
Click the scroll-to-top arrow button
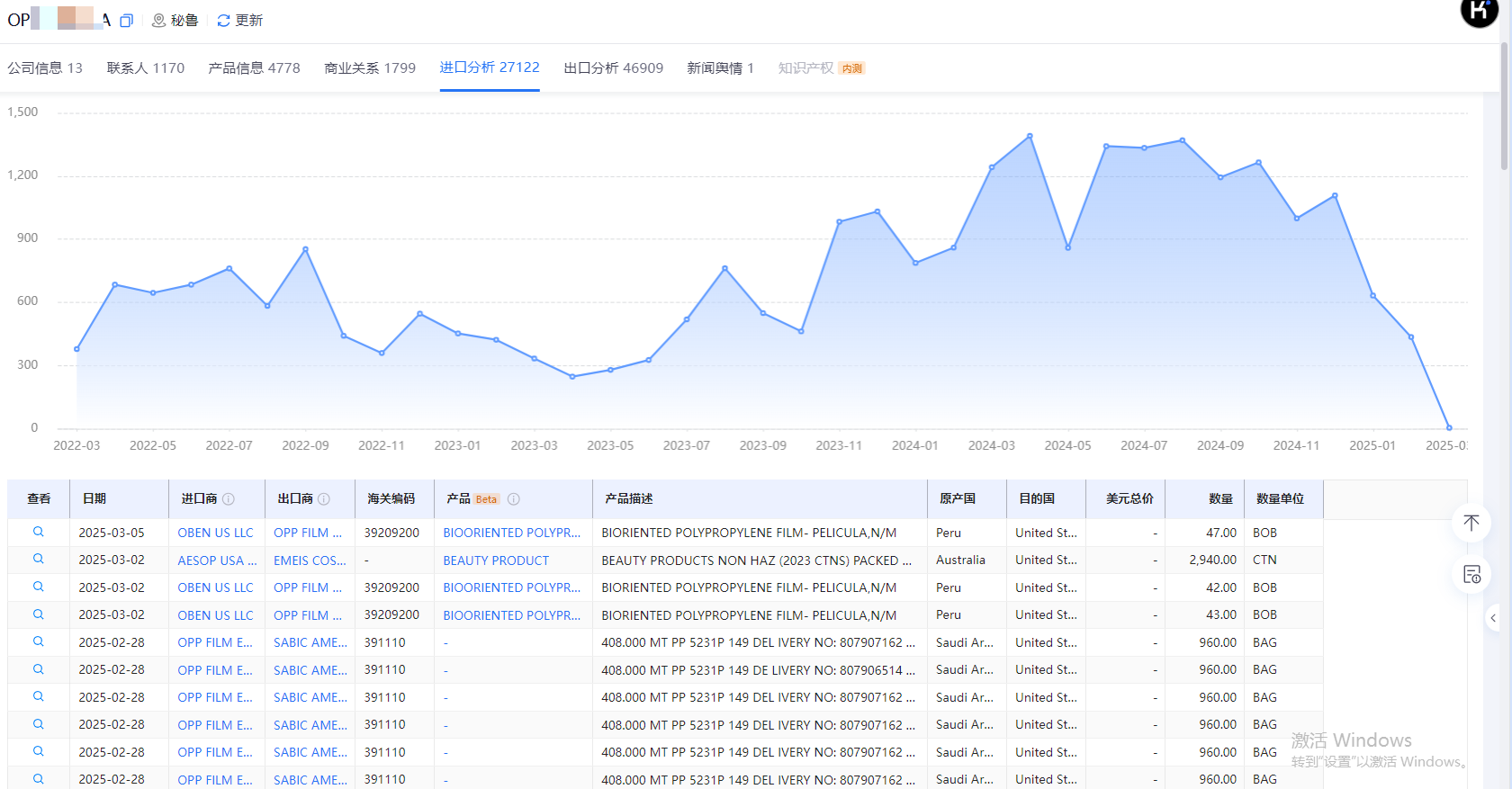click(1471, 524)
